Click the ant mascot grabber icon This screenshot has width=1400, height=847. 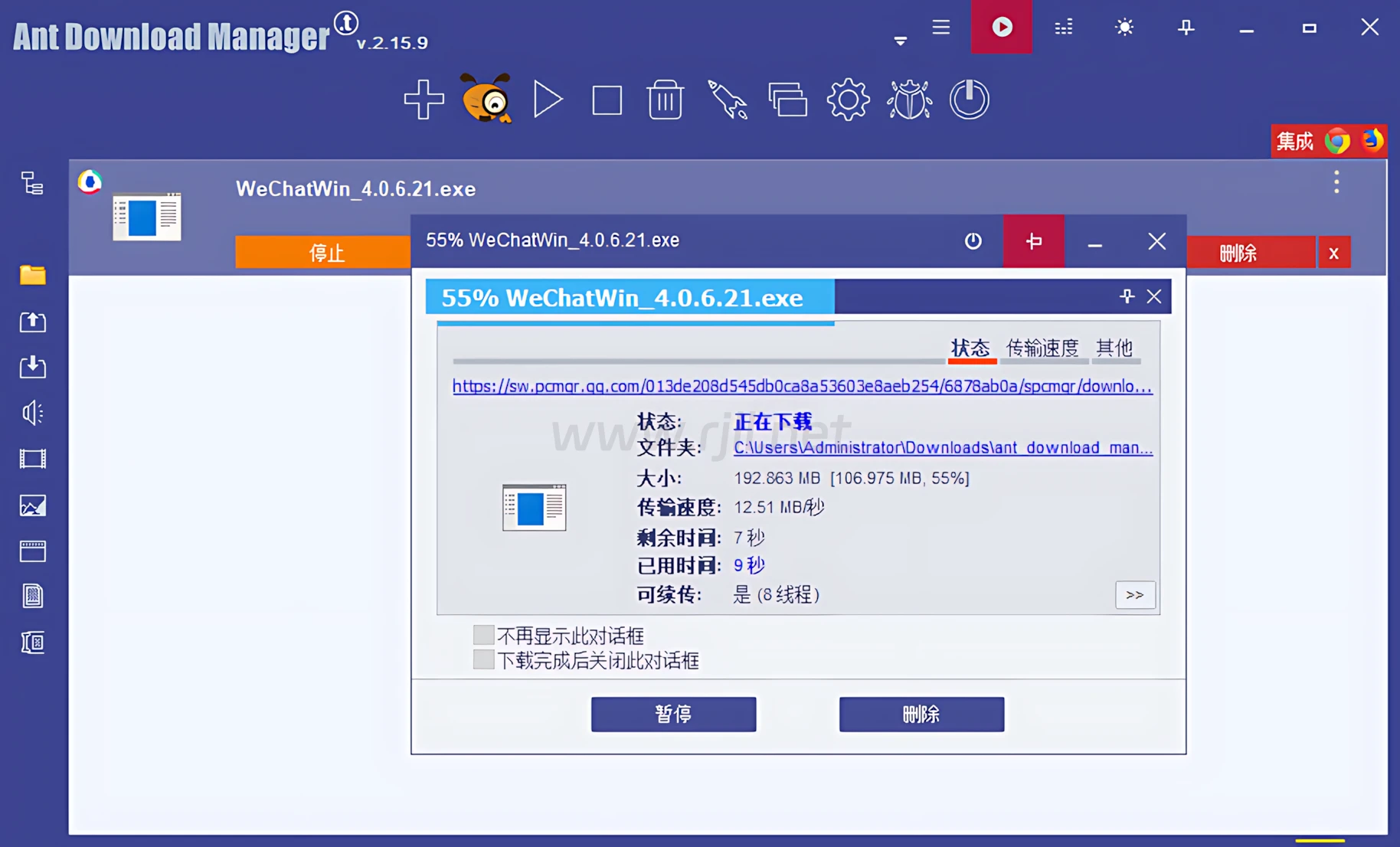[x=486, y=100]
